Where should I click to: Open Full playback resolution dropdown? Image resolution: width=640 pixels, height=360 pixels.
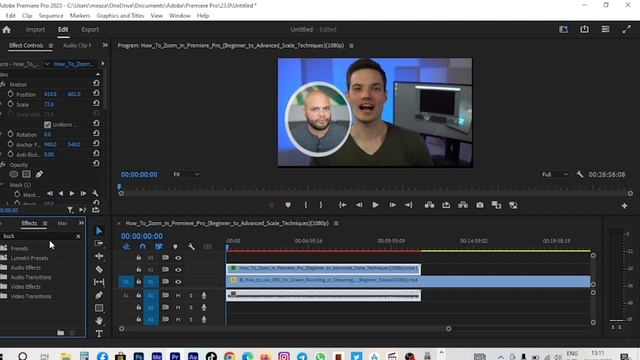pos(555,174)
